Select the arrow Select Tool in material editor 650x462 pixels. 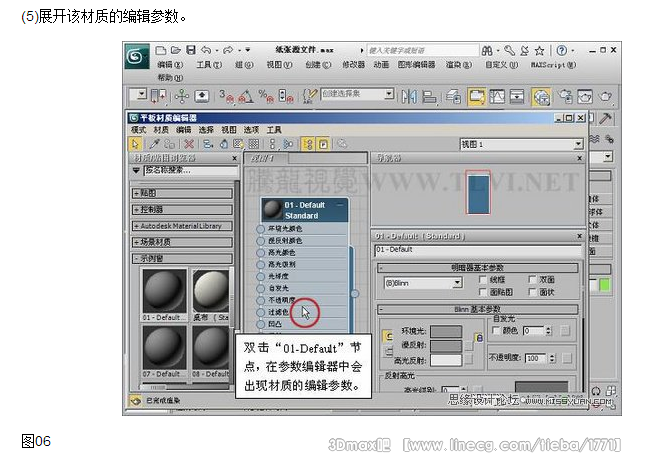(135, 144)
